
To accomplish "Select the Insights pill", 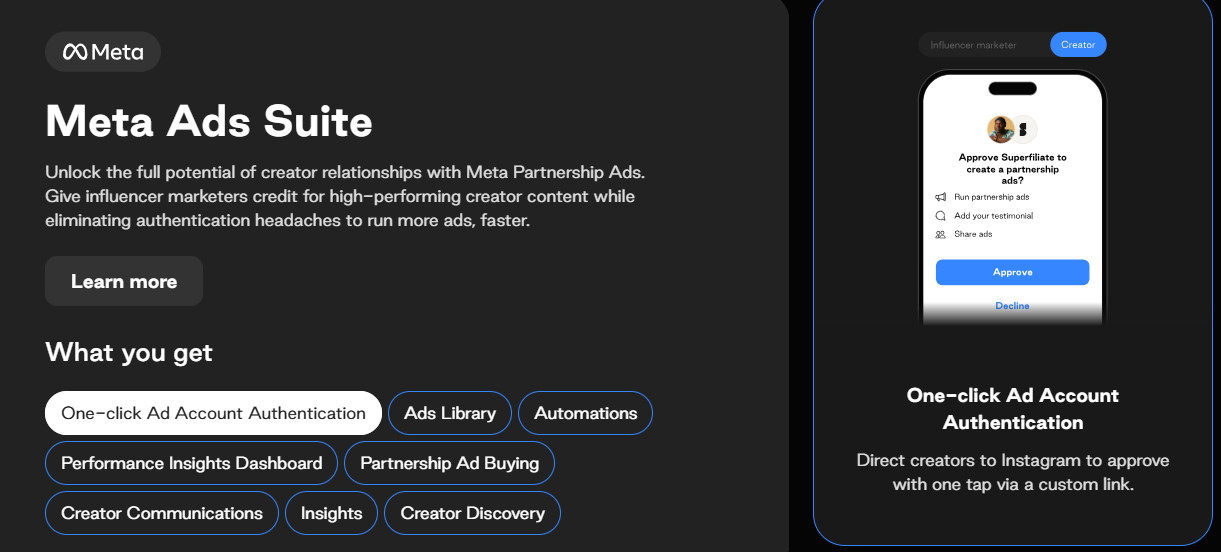I will click(x=331, y=513).
